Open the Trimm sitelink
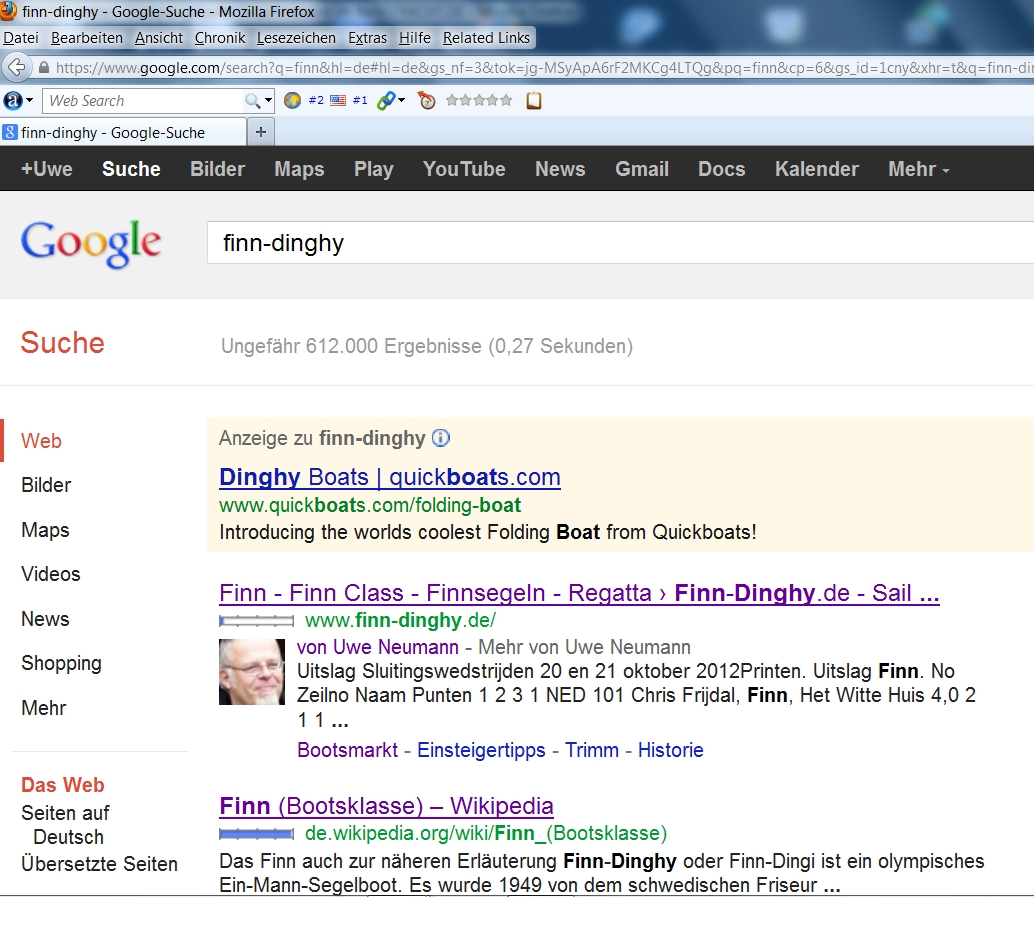This screenshot has width=1034, height=940. tap(592, 750)
